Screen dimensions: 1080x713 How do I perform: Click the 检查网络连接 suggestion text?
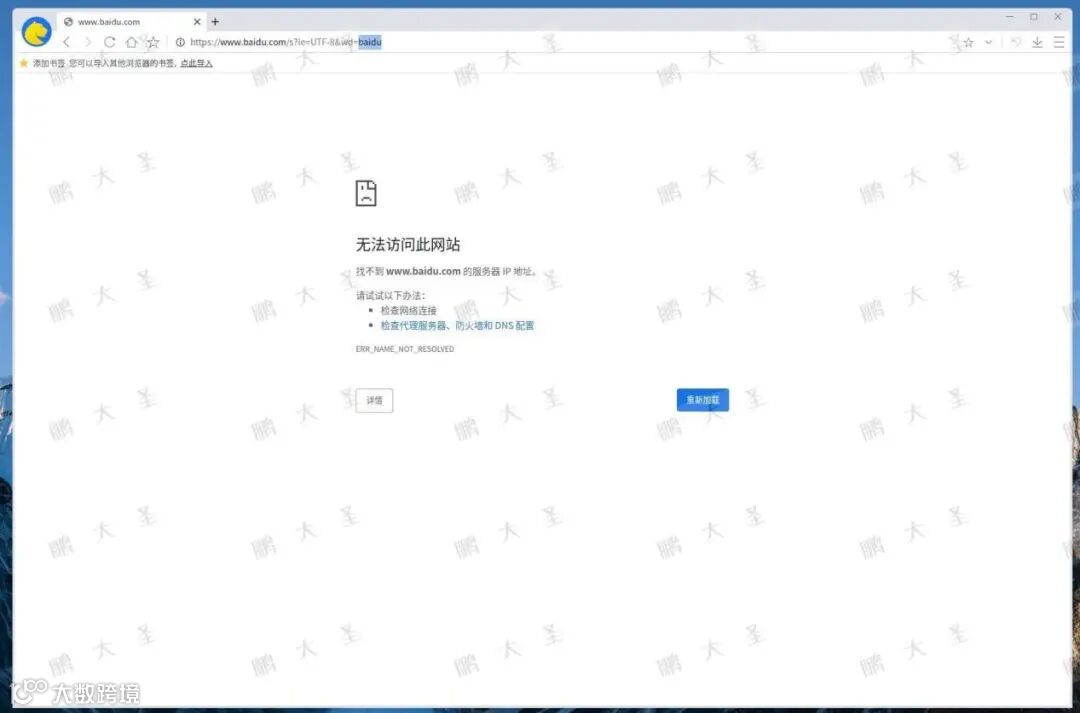[408, 311]
